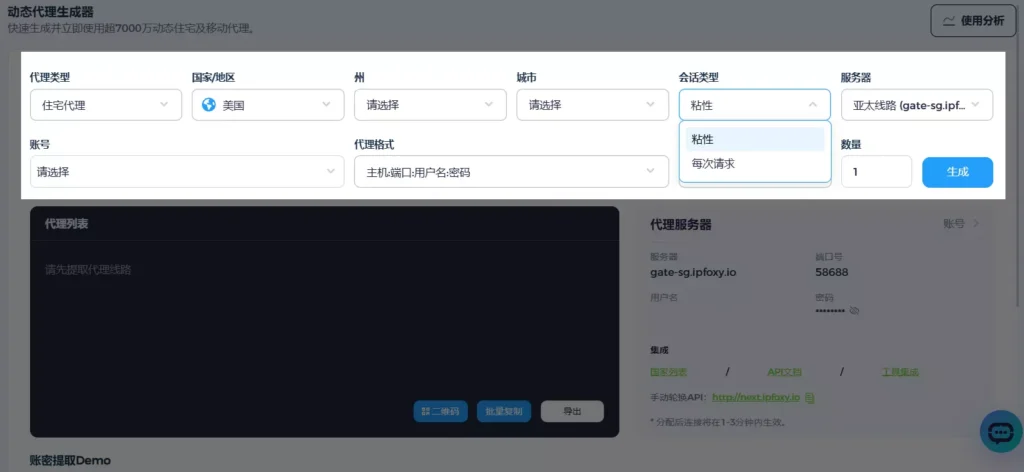Expand the 账号 account dropdown

186,172
